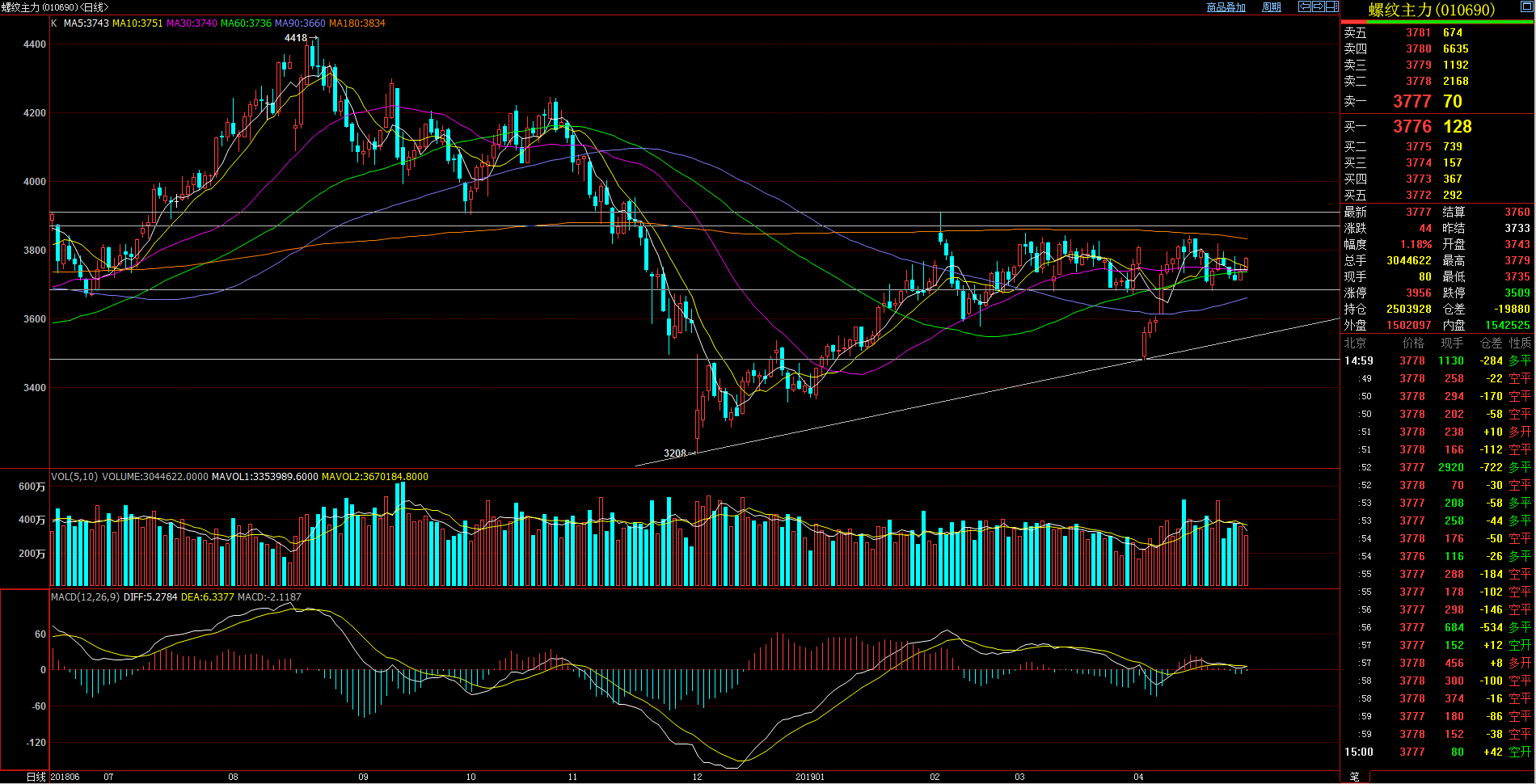This screenshot has width=1536, height=784.
Task: Click the tick volume 2920
Action: [1450, 468]
